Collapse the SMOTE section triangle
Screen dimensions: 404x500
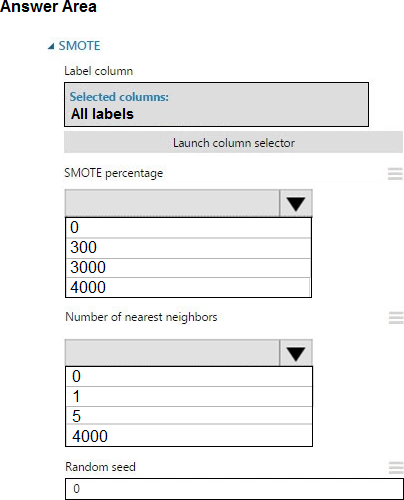click(51, 46)
